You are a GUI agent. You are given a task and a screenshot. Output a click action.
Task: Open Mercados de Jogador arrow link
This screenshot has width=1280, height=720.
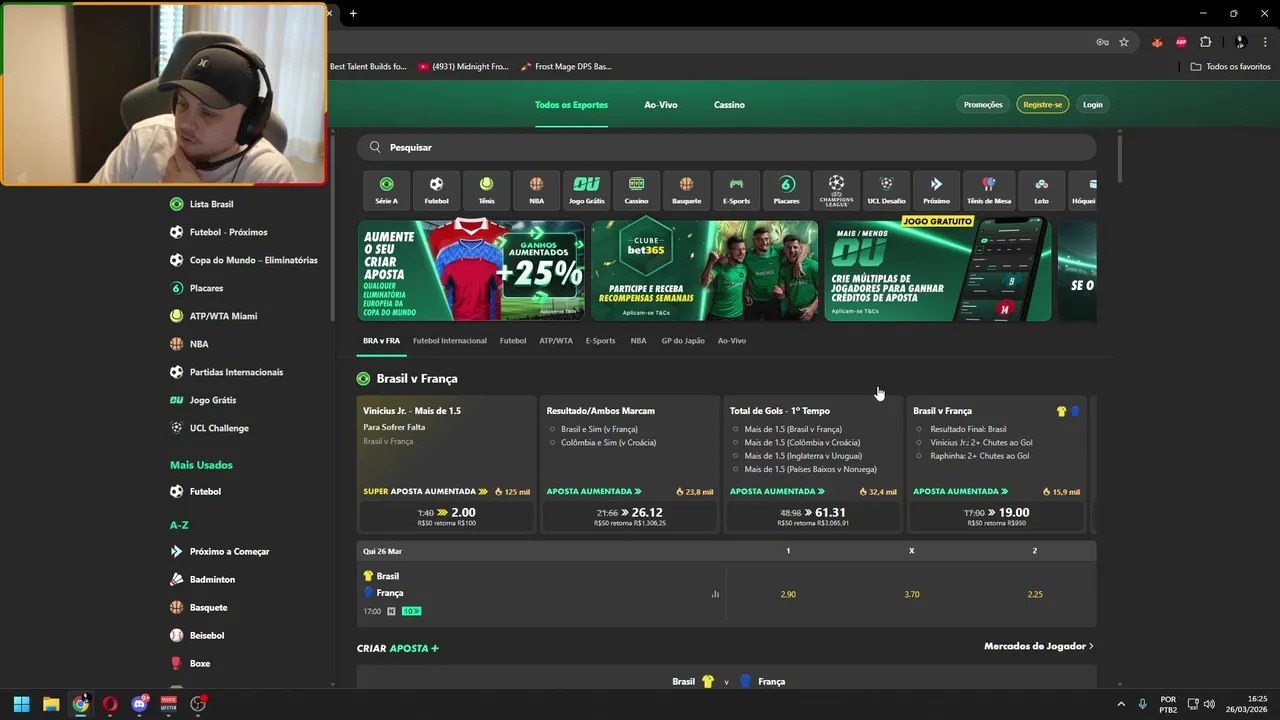click(x=1038, y=646)
